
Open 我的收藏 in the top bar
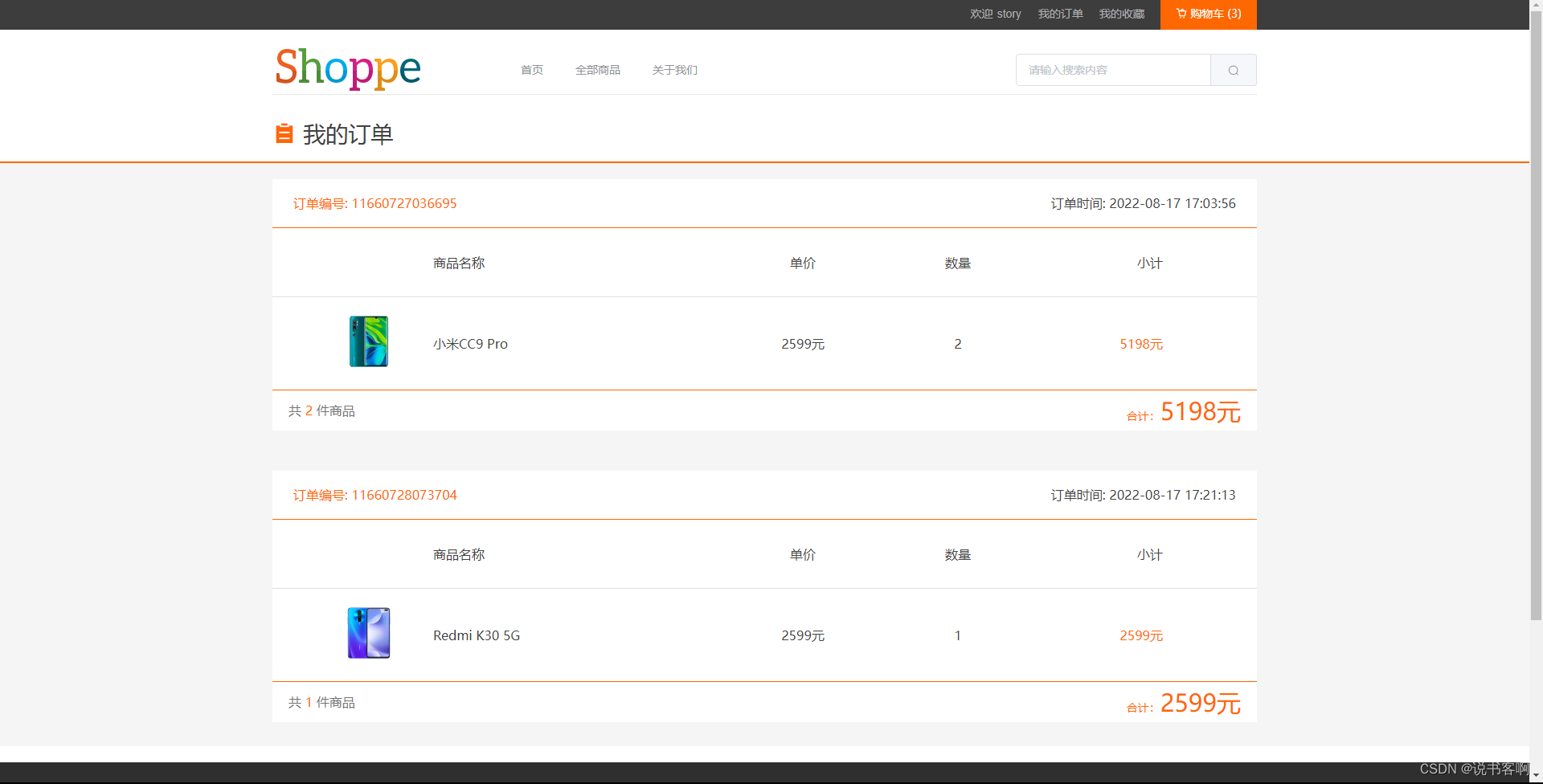[1122, 14]
